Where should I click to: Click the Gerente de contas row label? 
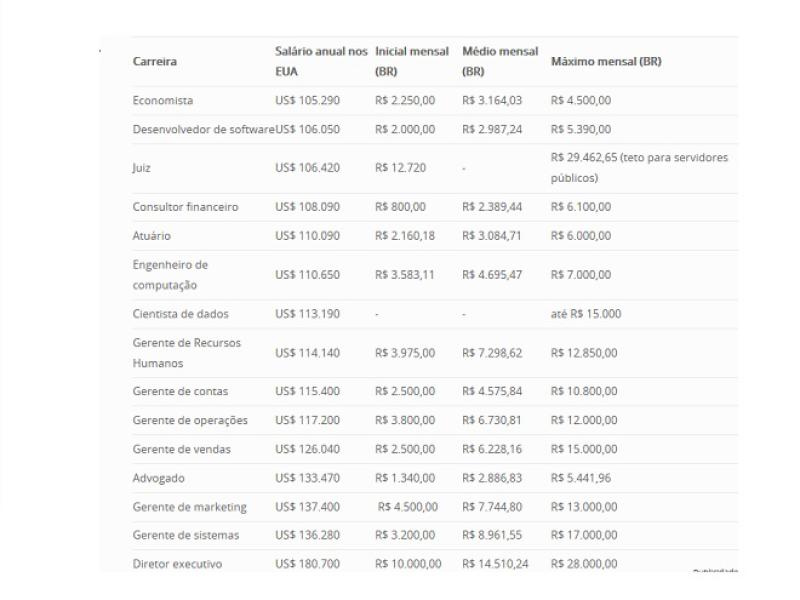pyautogui.click(x=180, y=392)
